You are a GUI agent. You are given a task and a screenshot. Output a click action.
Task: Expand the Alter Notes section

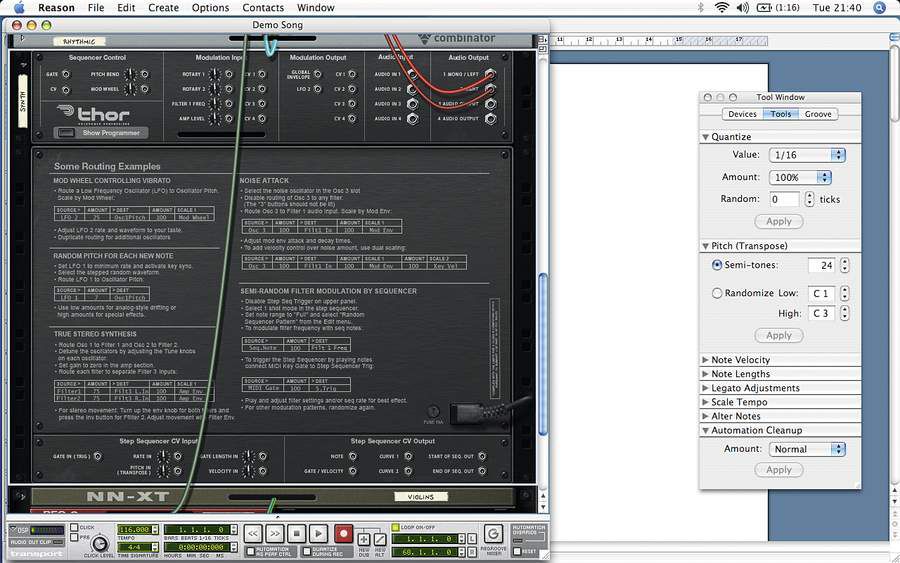705,416
